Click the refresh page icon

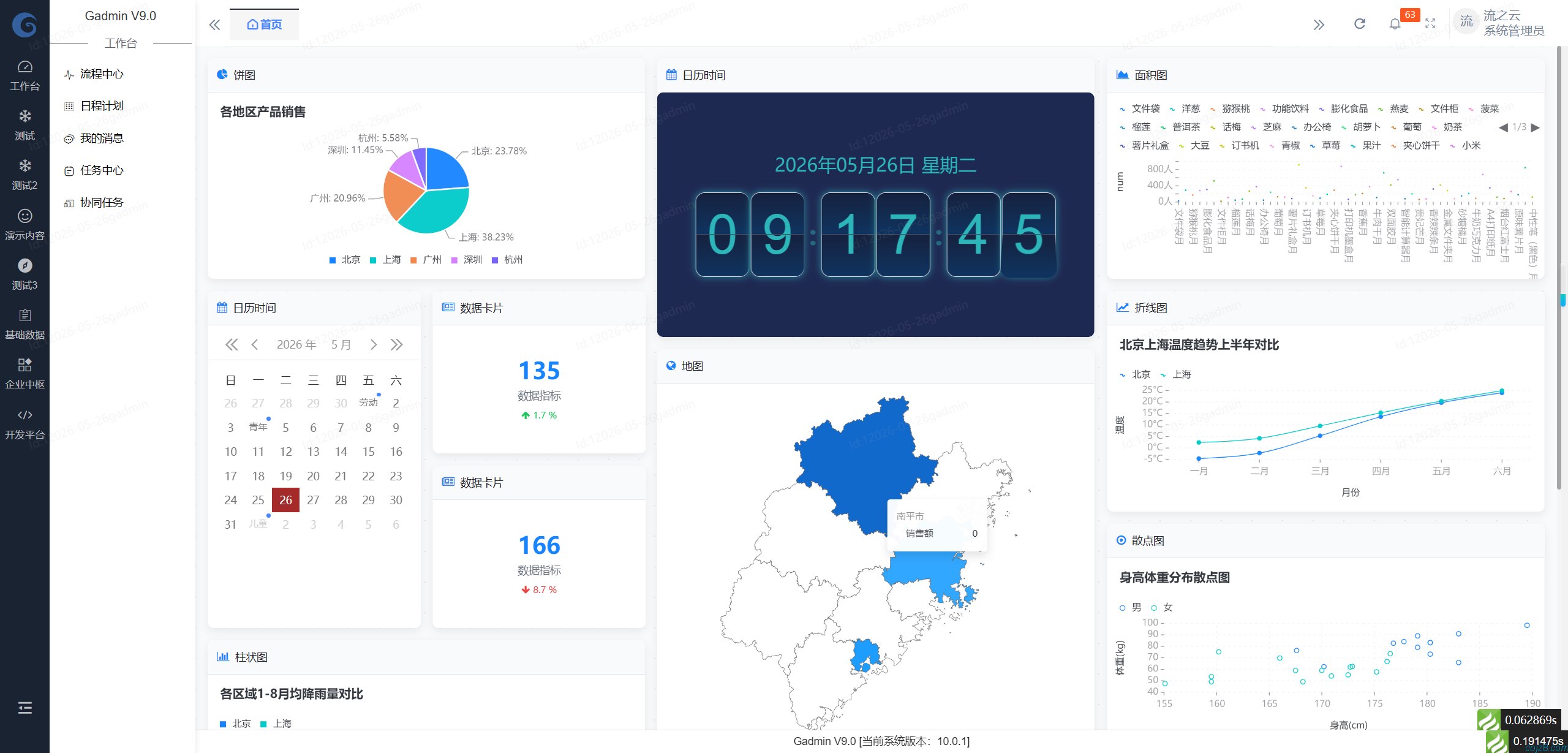pos(1360,24)
